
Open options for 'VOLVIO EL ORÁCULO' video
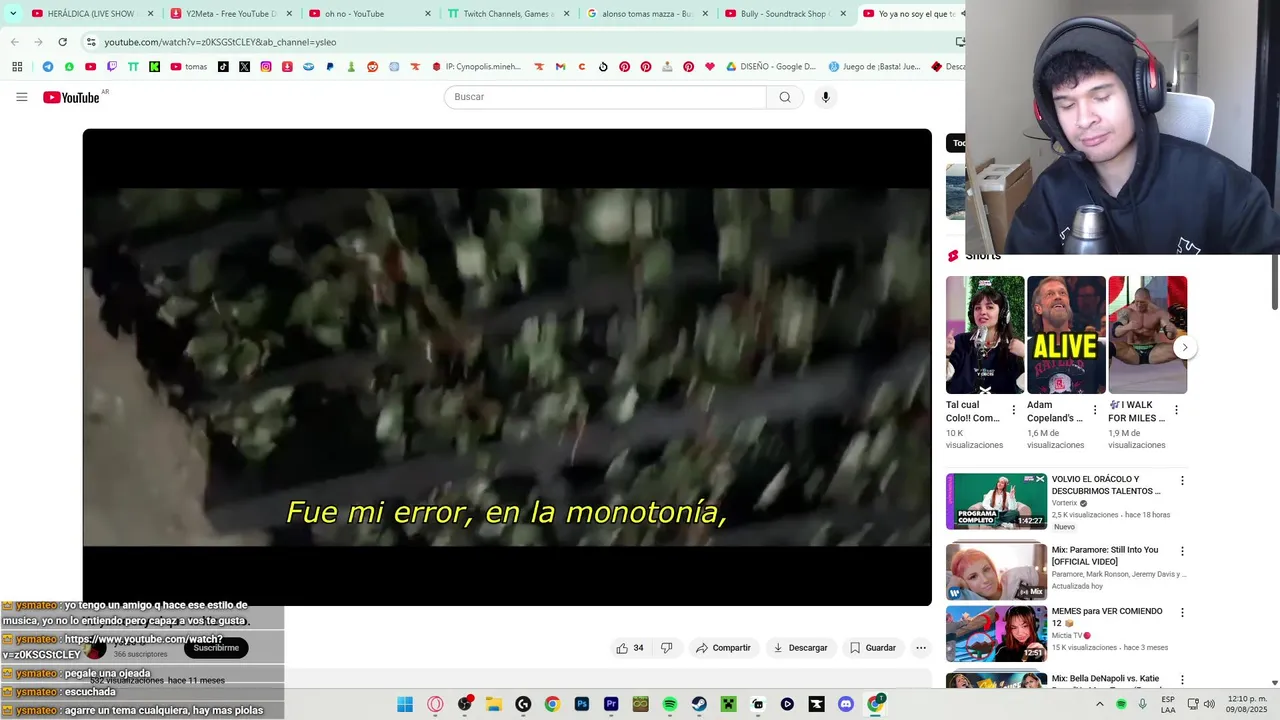click(x=1182, y=481)
